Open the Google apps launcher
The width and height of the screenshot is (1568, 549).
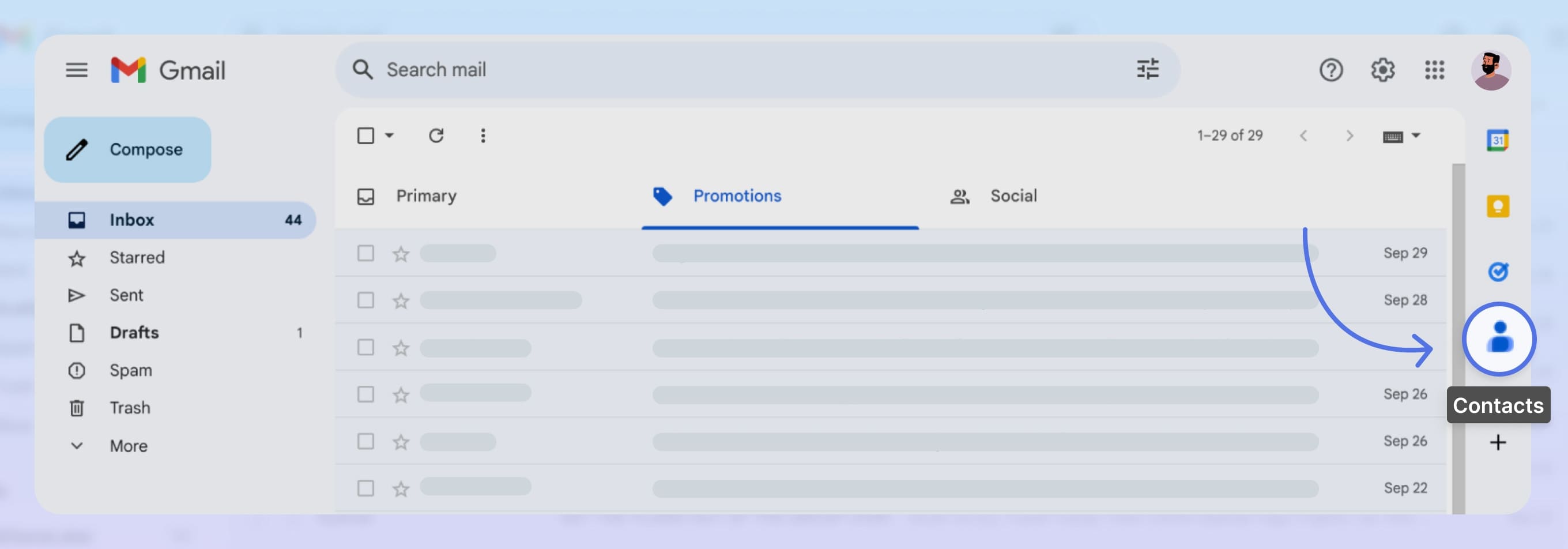point(1434,69)
